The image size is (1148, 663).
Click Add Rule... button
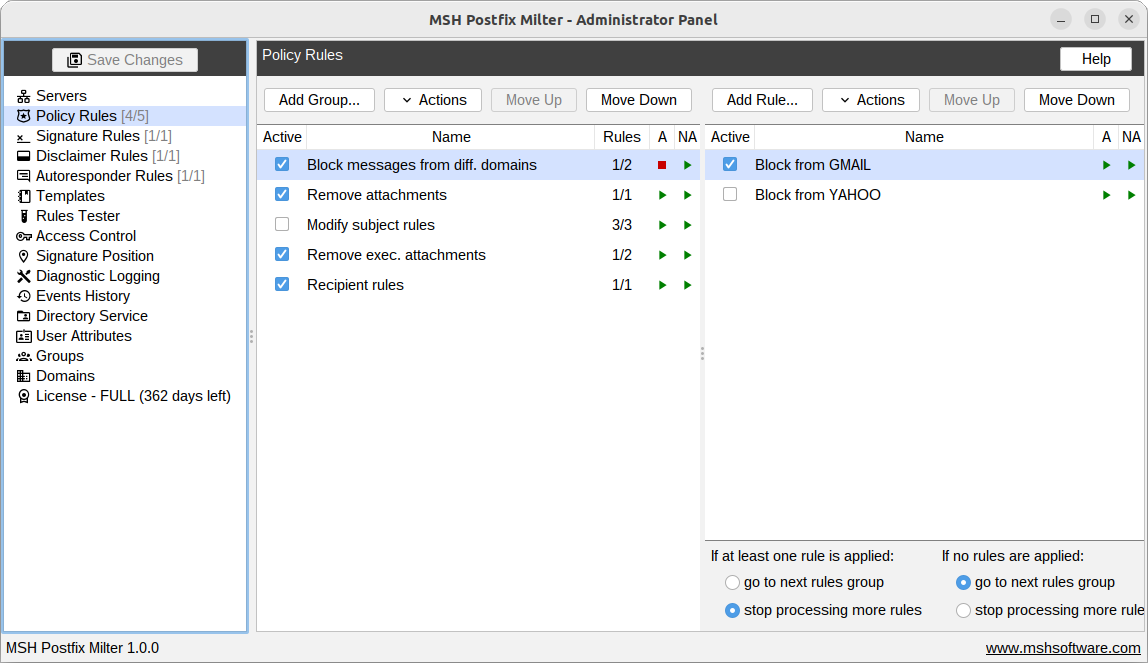click(762, 100)
